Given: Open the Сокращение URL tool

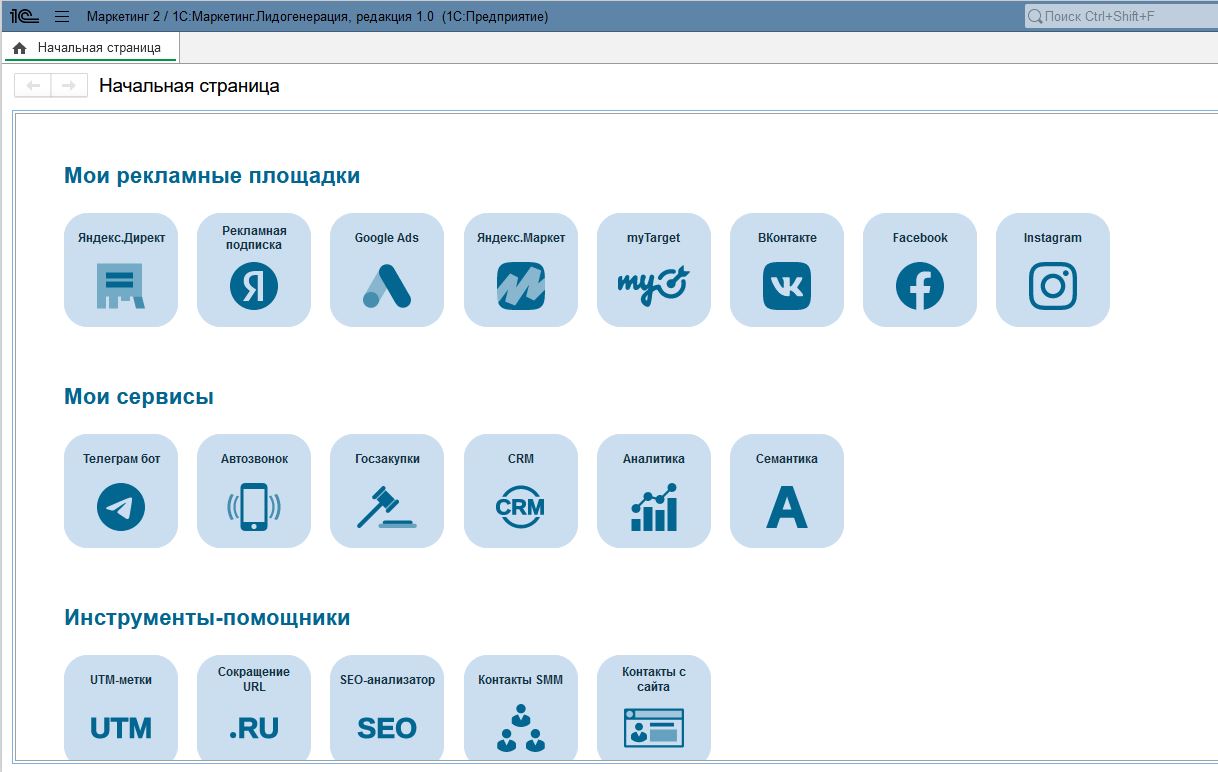Looking at the screenshot, I should tap(254, 709).
